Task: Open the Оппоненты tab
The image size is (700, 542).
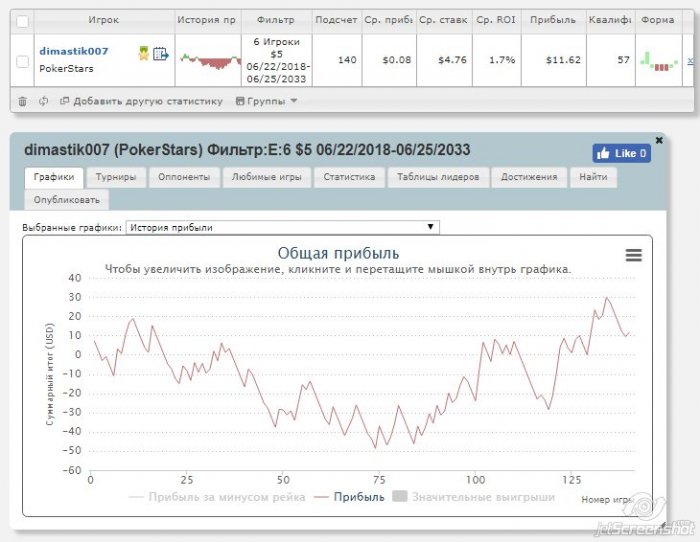Action: pos(184,177)
